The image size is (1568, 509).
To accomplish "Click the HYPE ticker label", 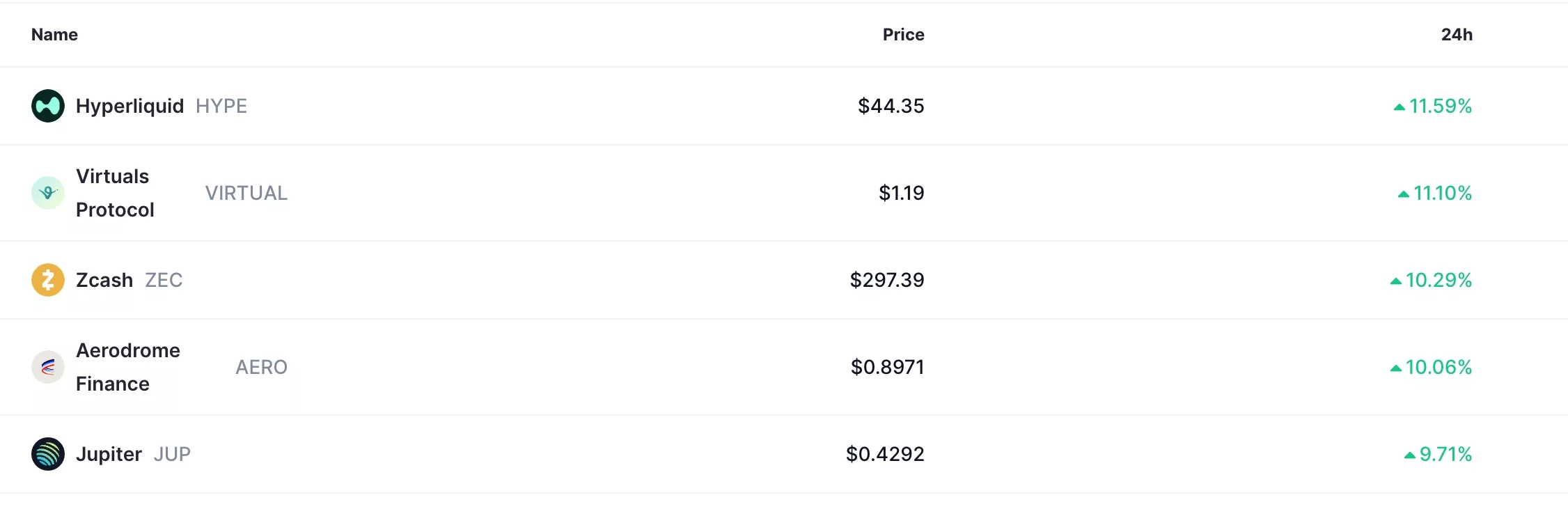I will (221, 106).
